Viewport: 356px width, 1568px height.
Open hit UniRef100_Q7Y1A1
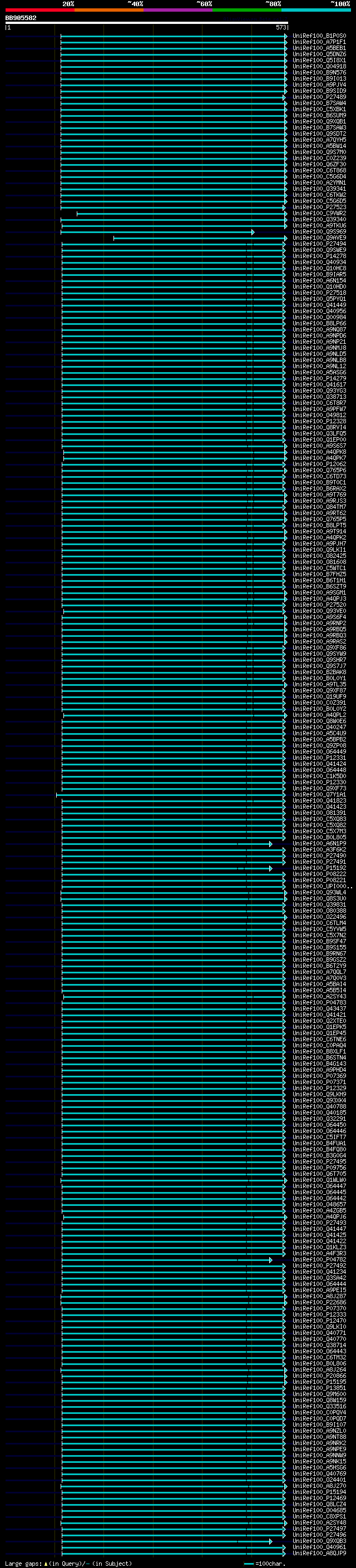tap(319, 794)
